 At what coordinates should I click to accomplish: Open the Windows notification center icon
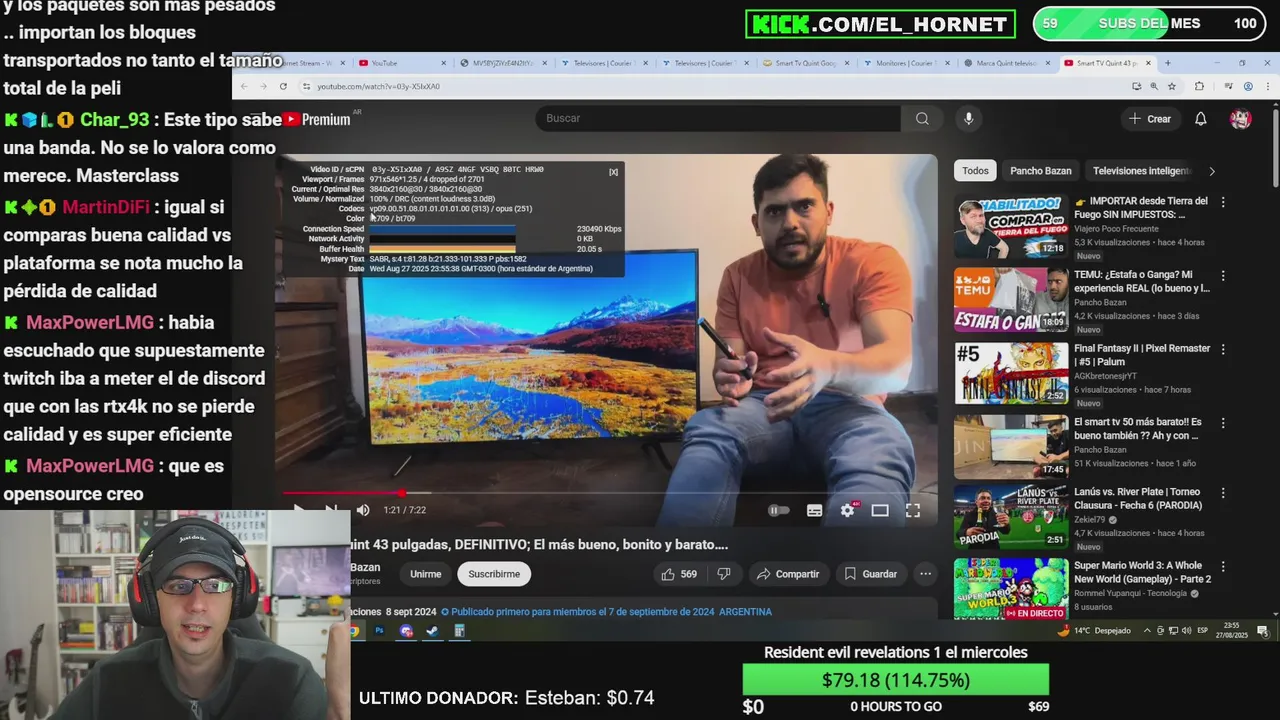tap(1263, 631)
